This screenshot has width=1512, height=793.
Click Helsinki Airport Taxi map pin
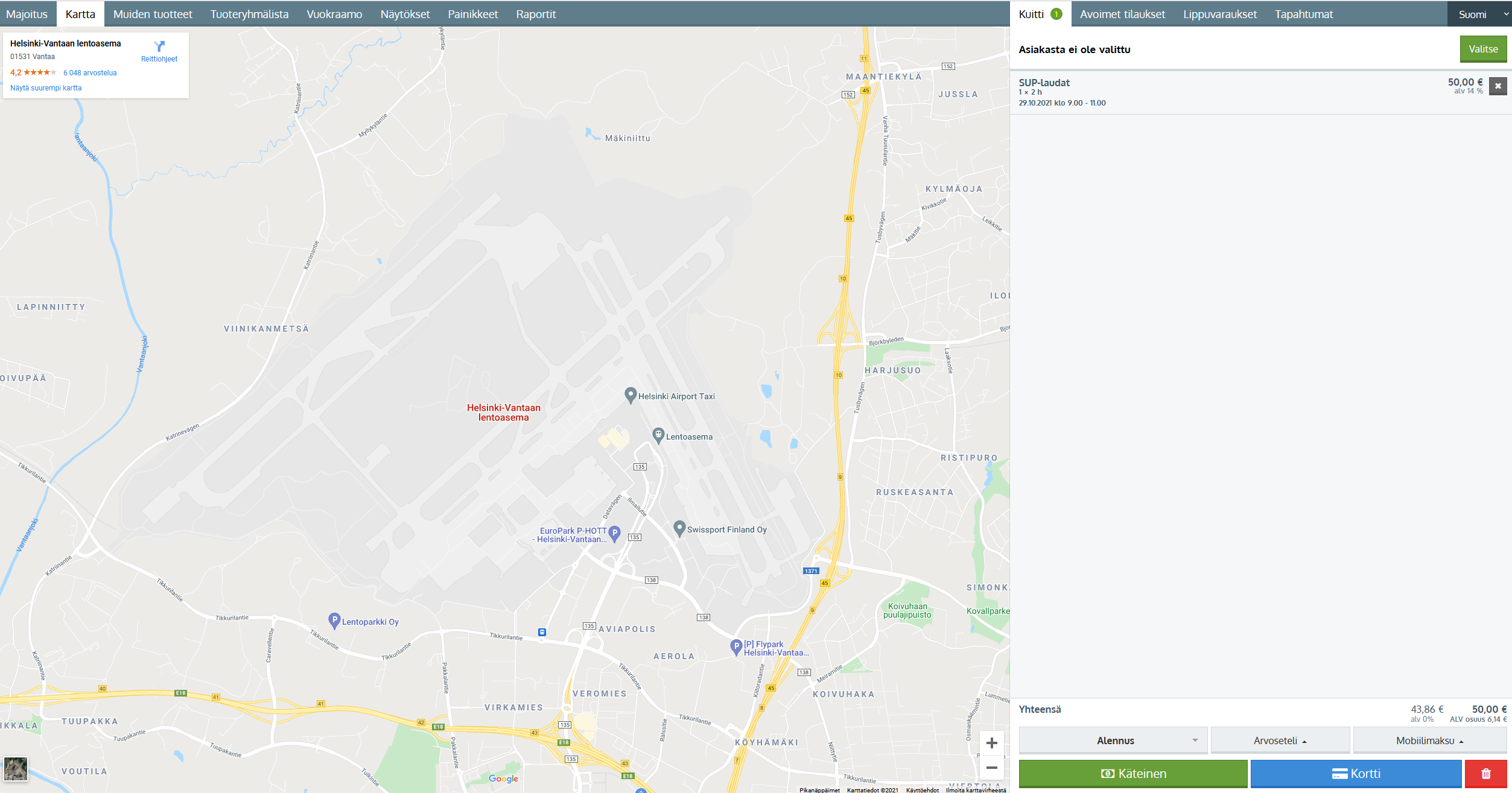[631, 395]
